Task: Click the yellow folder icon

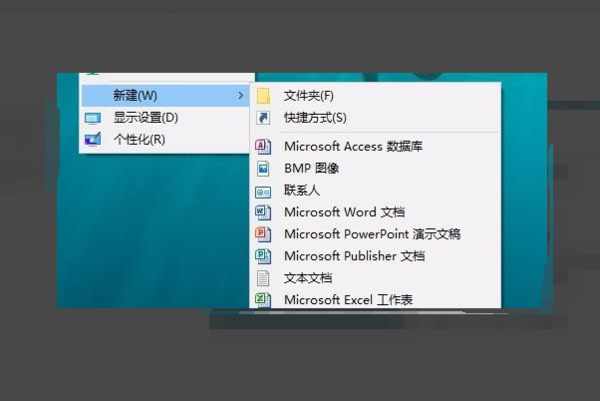Action: (x=263, y=96)
